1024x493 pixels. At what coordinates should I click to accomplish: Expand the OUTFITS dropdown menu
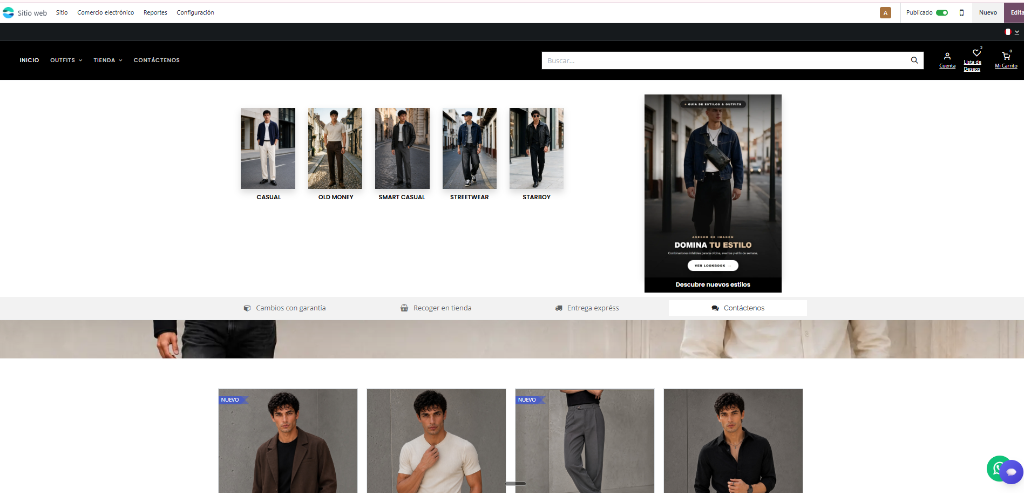[66, 60]
